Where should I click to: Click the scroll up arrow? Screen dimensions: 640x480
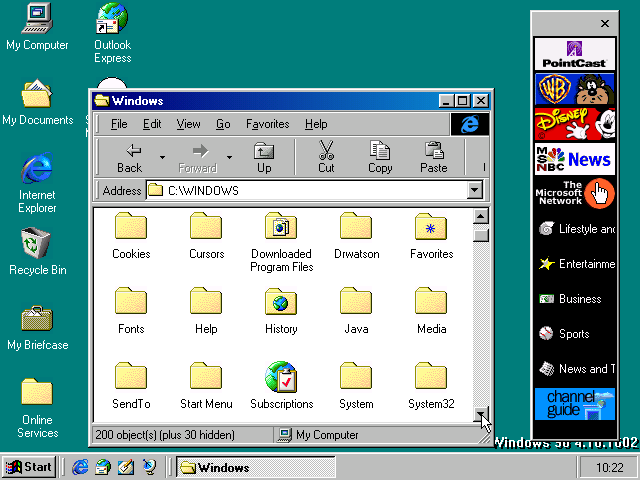(x=481, y=216)
